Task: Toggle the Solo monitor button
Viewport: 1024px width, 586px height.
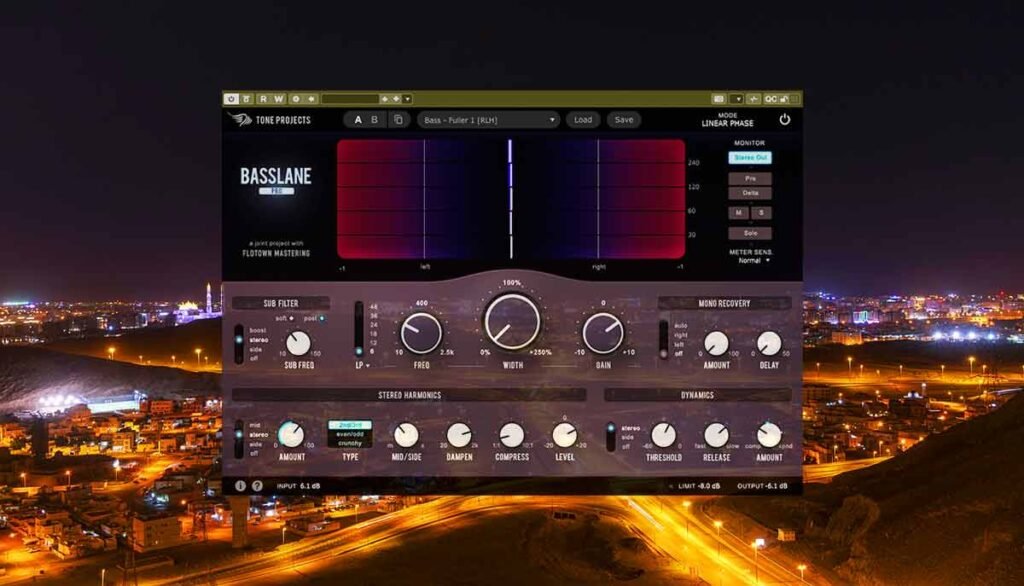Action: pos(750,233)
